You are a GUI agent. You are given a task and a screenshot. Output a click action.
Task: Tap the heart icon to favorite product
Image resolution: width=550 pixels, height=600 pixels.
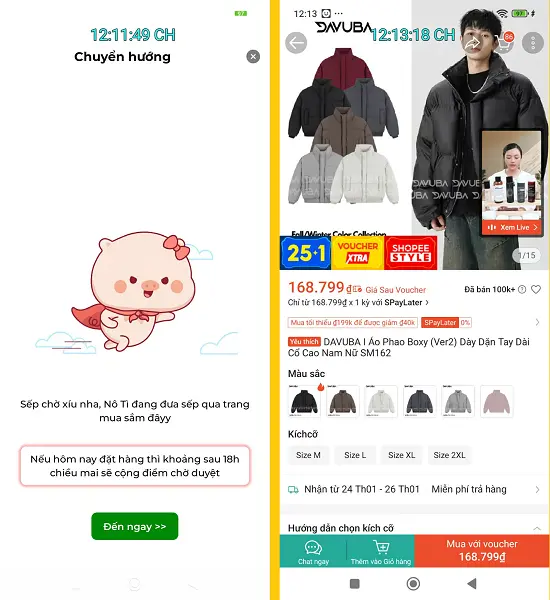[x=536, y=290]
